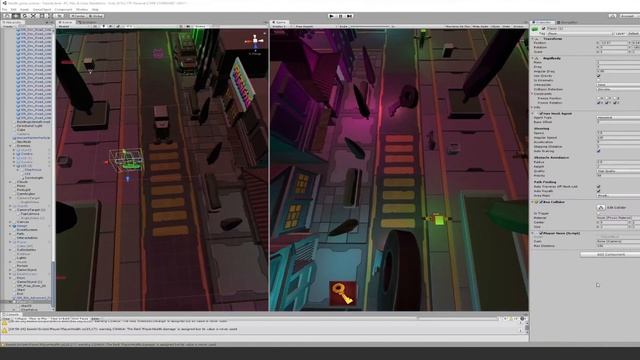Toggle Freeze Position X checkbox
The width and height of the screenshot is (640, 360).
pos(599,98)
